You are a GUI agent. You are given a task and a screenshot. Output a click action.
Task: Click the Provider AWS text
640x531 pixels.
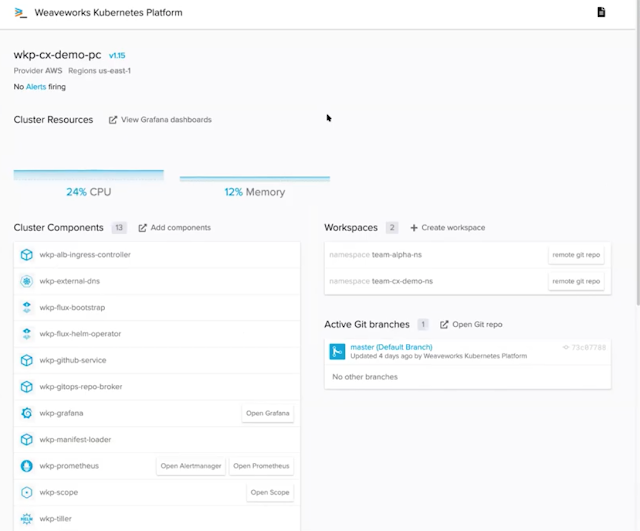[38, 71]
